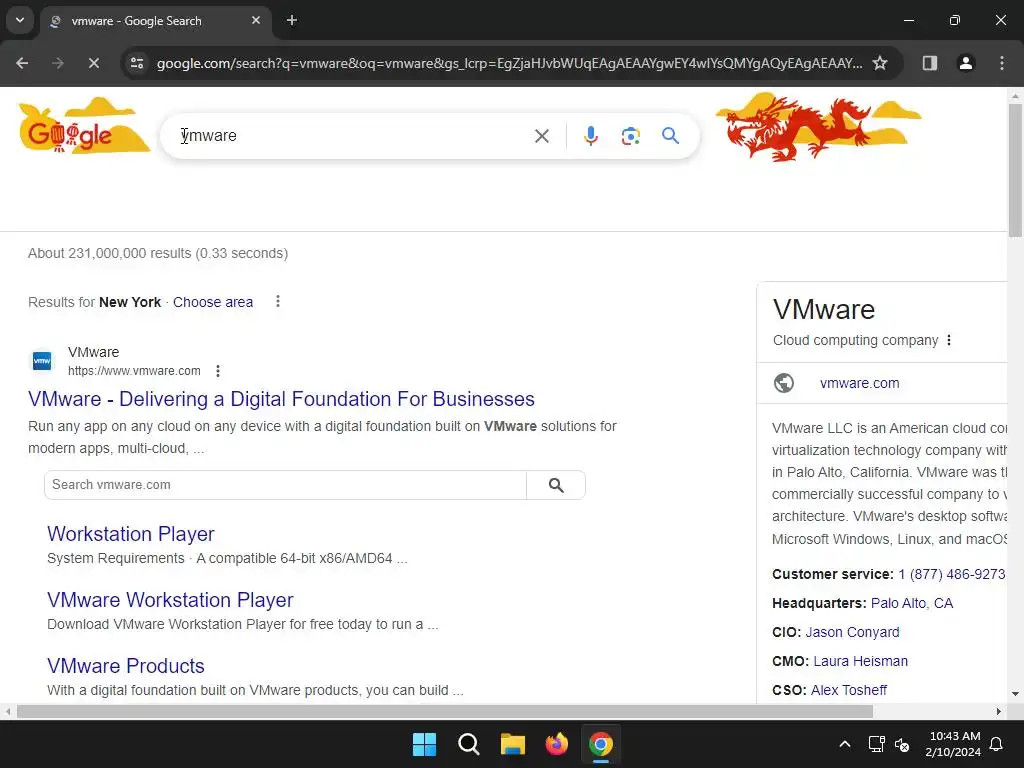Click the scroll right arrow
Screen dimensions: 1024x768
tap(999, 711)
